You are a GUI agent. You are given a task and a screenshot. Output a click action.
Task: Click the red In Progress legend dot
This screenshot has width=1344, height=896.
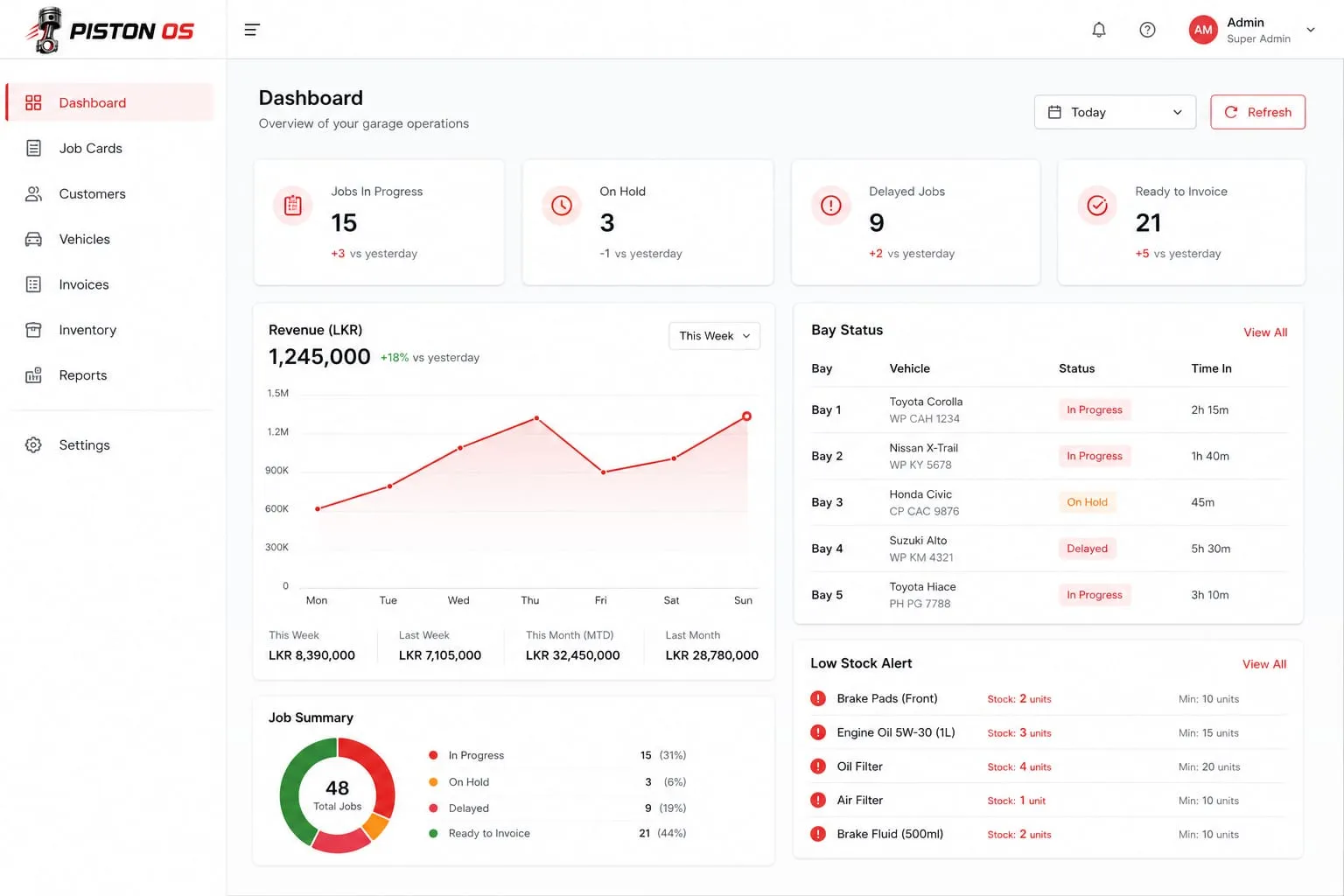(433, 755)
